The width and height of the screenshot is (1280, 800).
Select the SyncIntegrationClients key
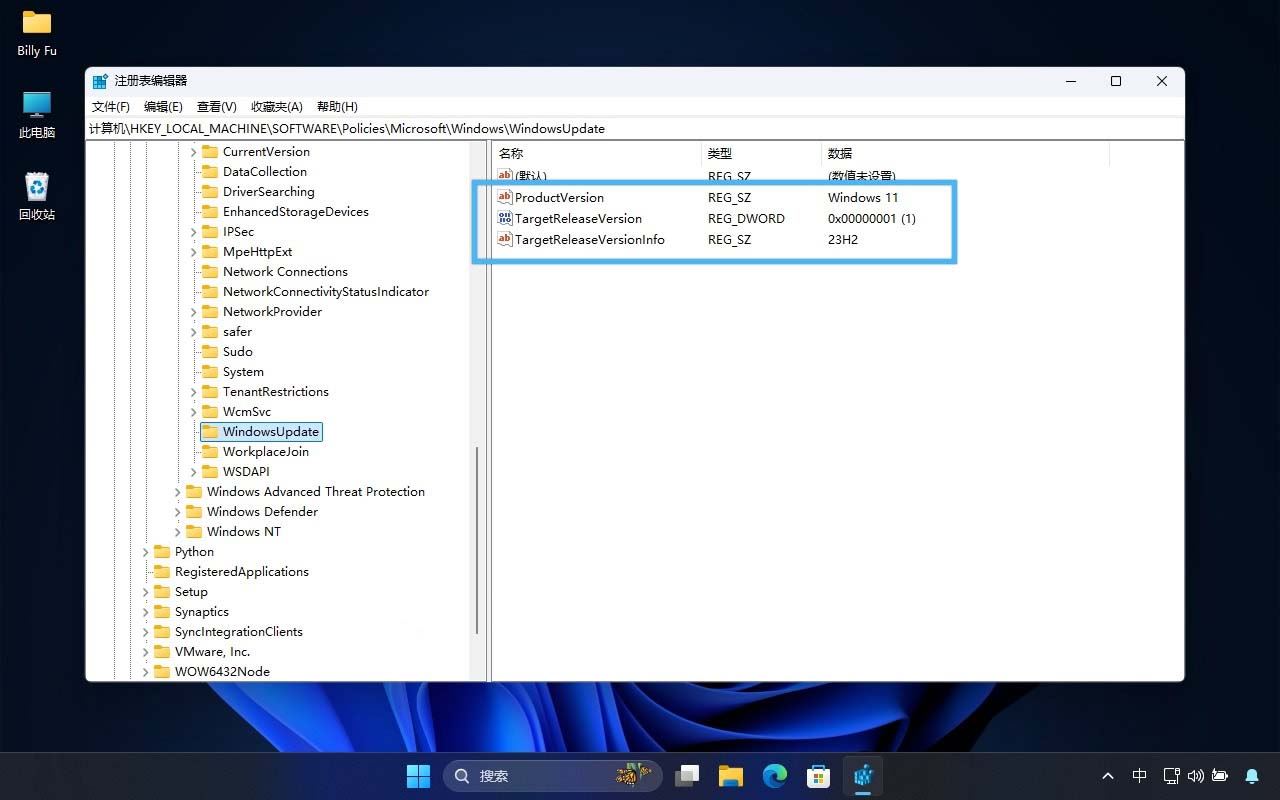coord(239,632)
